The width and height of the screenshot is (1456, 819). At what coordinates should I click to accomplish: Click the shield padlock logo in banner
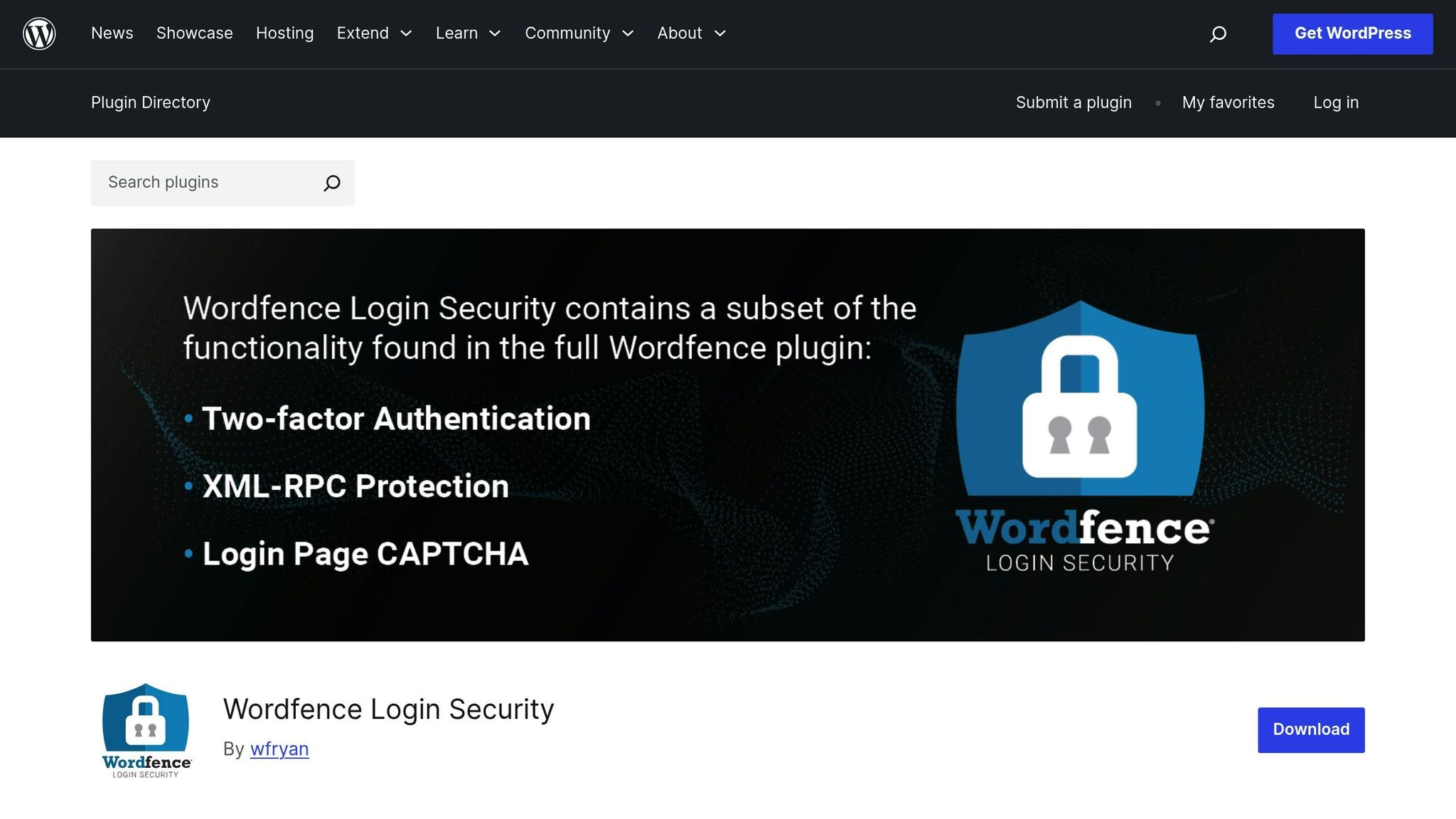(1080, 398)
